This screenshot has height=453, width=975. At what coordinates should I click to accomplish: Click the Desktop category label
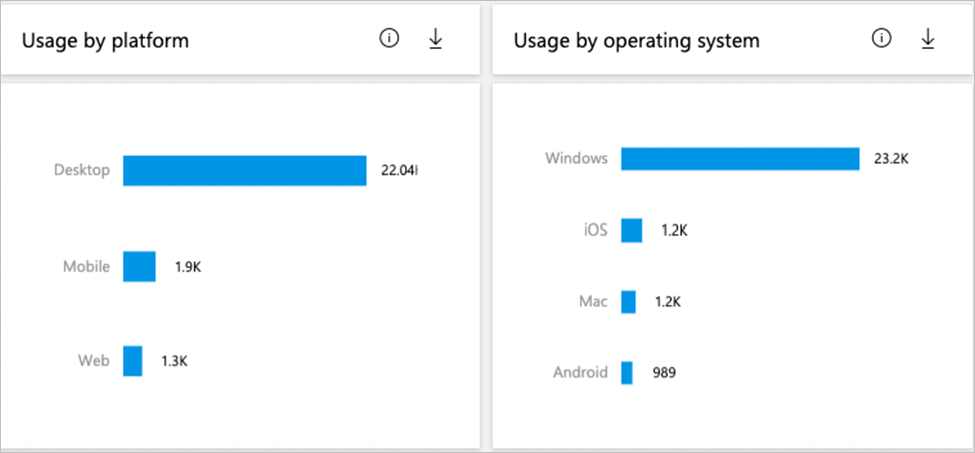pos(81,170)
